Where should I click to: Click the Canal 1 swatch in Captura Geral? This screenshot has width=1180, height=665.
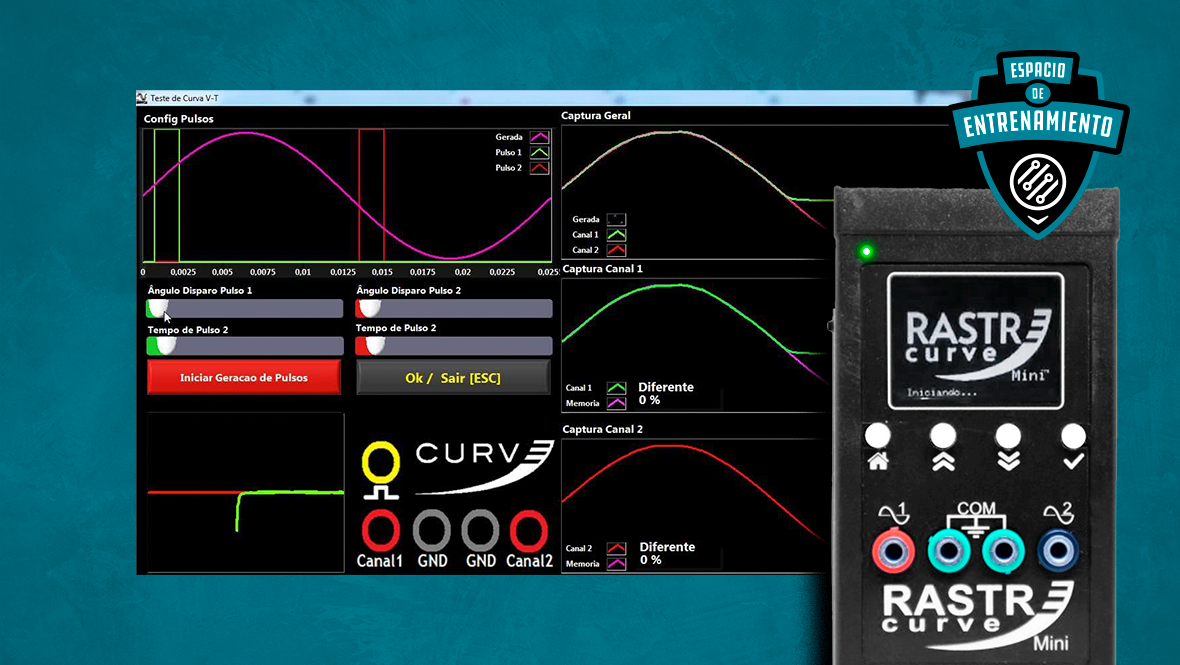(x=616, y=234)
